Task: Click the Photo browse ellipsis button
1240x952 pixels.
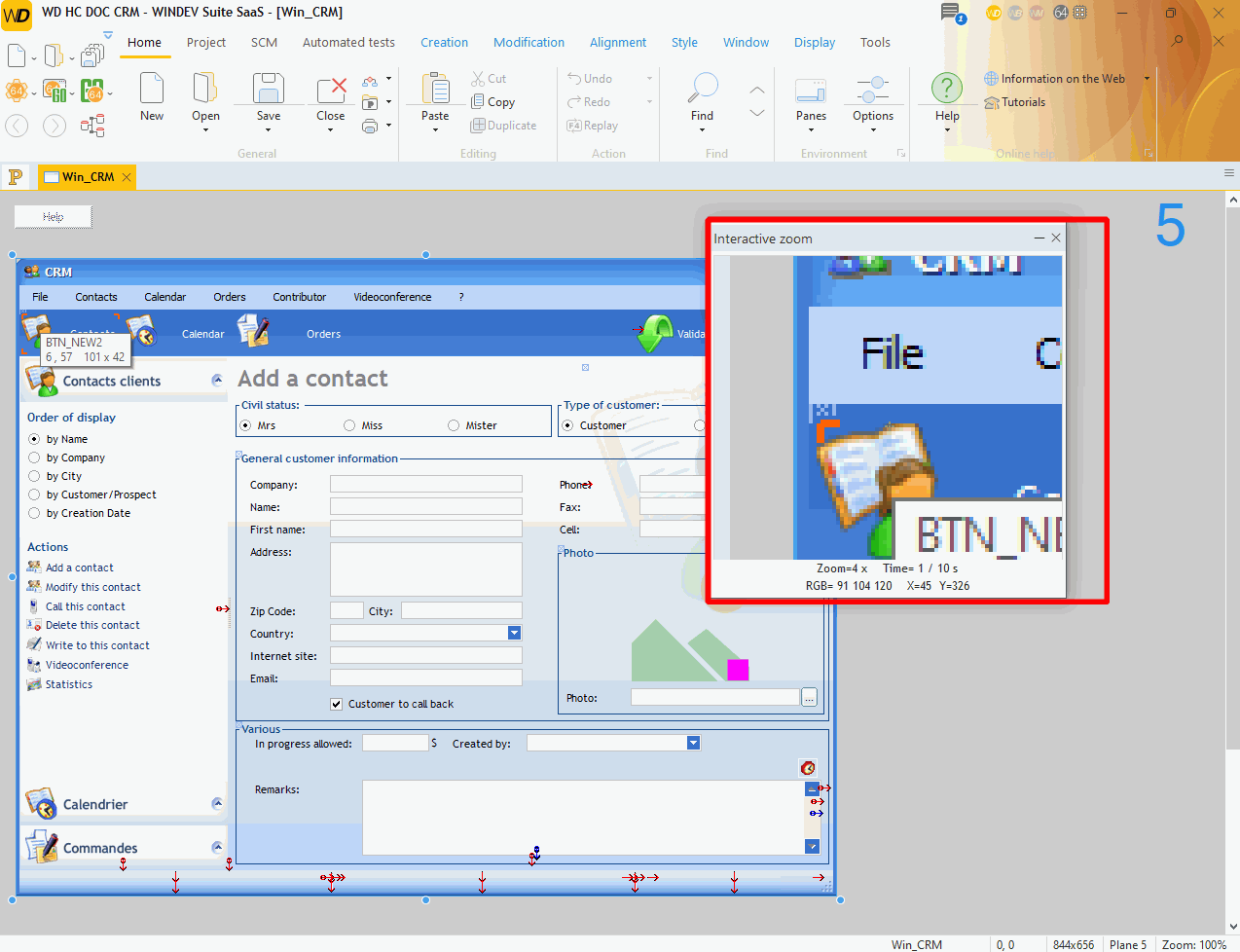Action: (809, 697)
